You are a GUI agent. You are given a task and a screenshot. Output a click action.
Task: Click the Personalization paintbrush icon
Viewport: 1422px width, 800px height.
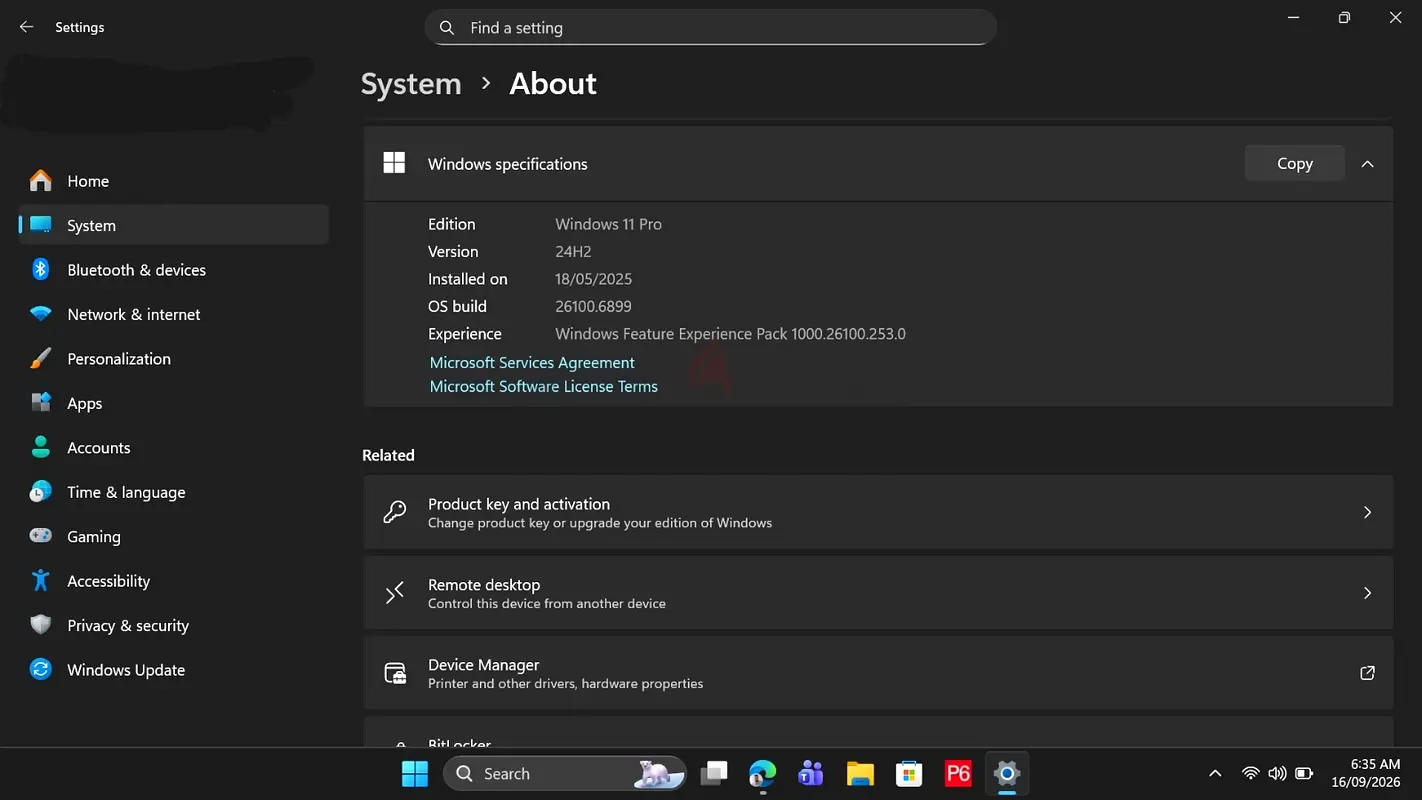pyautogui.click(x=41, y=359)
